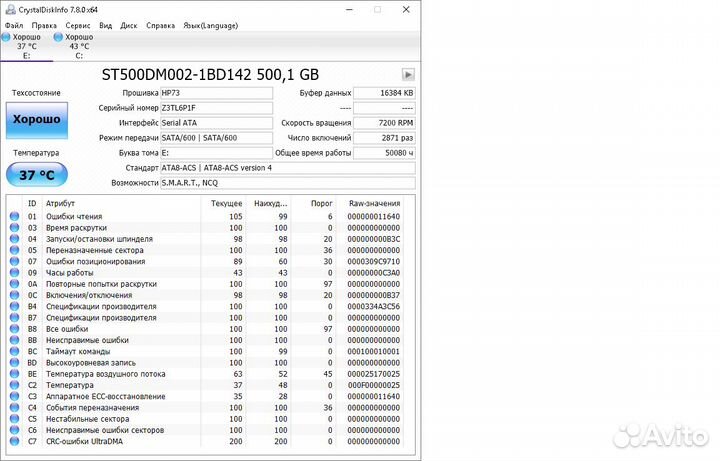This screenshot has height=461, width=720.
Task: Click status icon for B8 Все ошибки
Action: click(x=14, y=329)
